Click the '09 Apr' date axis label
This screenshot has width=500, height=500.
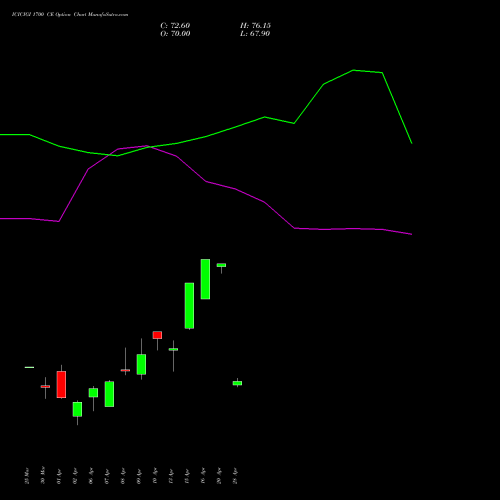139,476
